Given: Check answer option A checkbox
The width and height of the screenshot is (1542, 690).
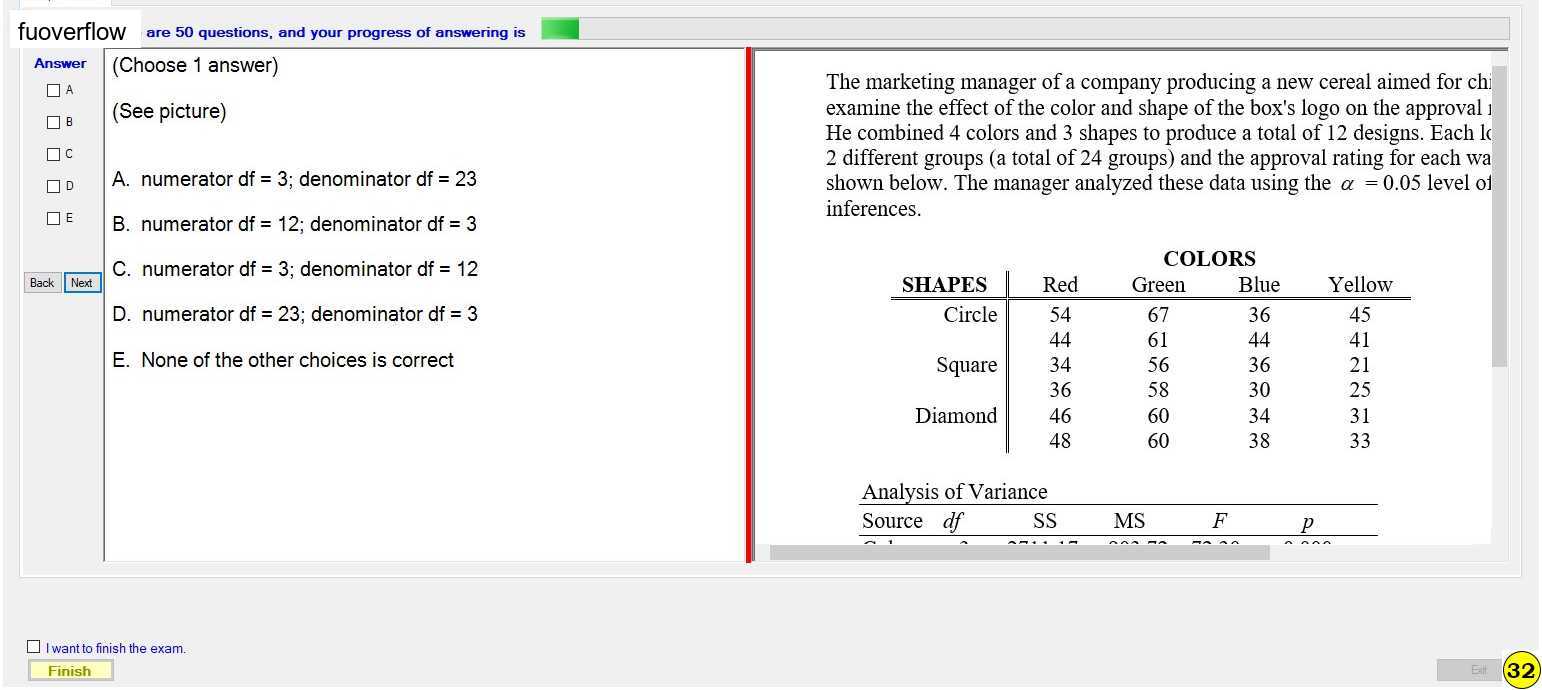Looking at the screenshot, I should coord(54,90).
